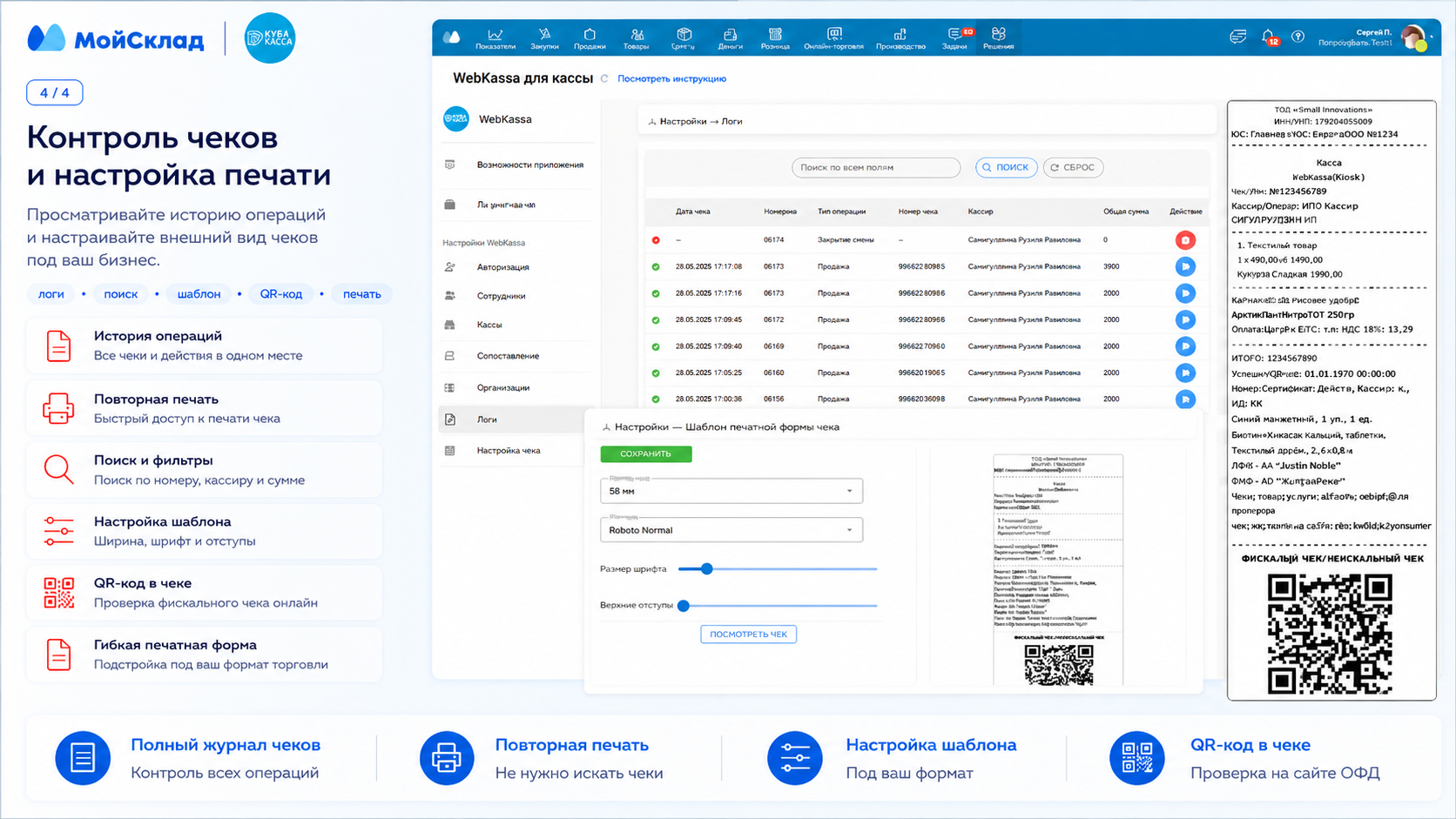Click the blue action button for 28.05.2025 17:05:25

pyautogui.click(x=1185, y=373)
